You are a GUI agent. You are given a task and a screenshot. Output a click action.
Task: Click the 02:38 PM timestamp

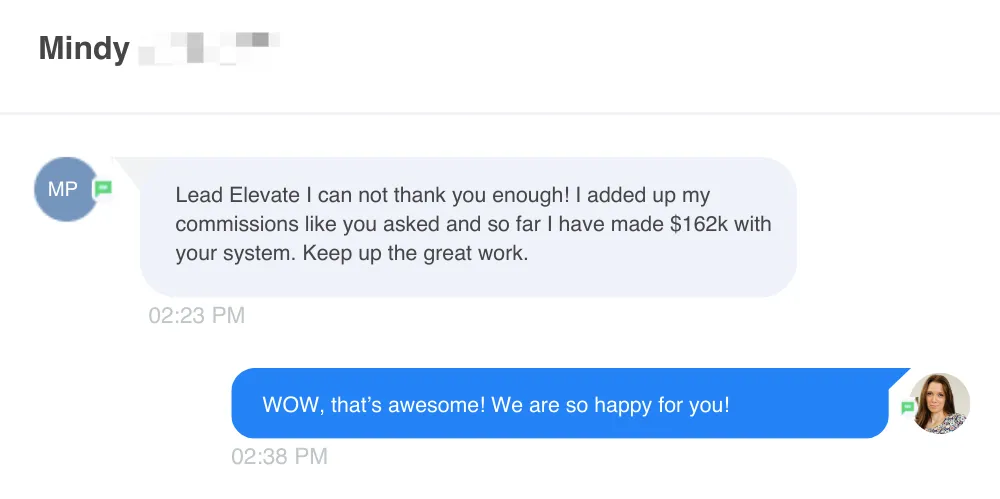[x=279, y=456]
